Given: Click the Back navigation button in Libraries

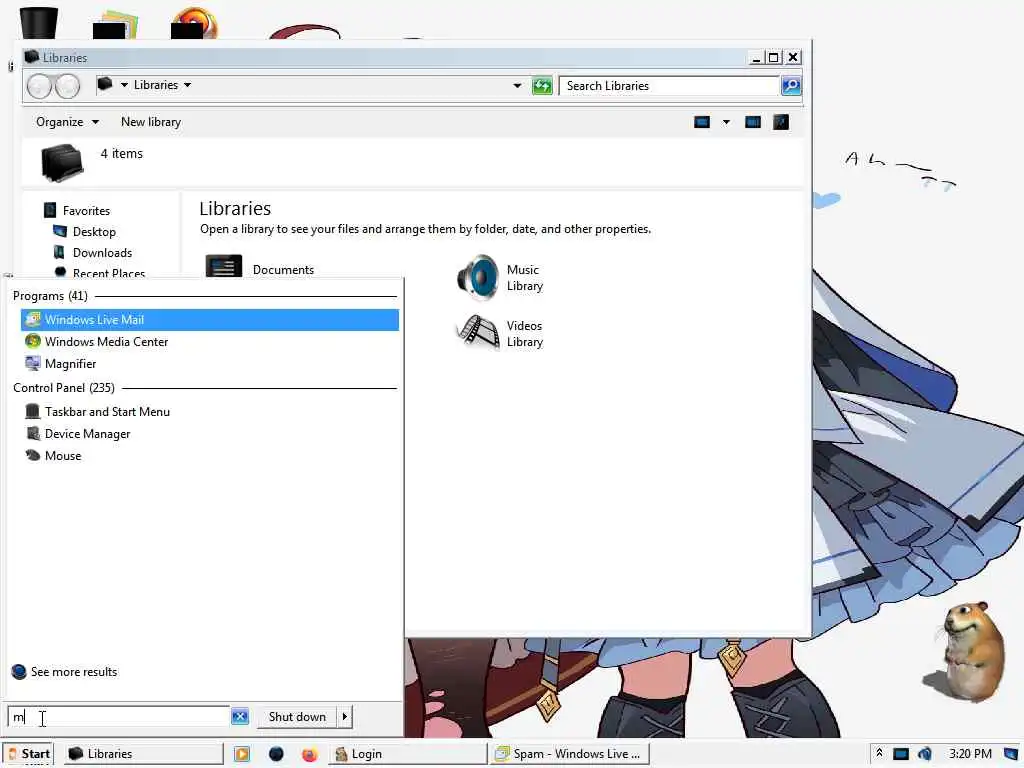Looking at the screenshot, I should 40,86.
